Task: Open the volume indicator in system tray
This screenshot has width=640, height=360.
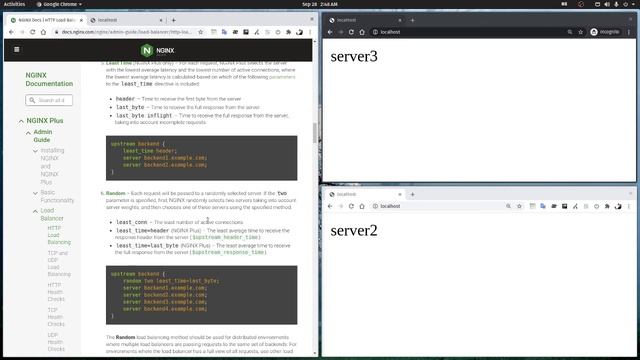Action: click(x=607, y=4)
